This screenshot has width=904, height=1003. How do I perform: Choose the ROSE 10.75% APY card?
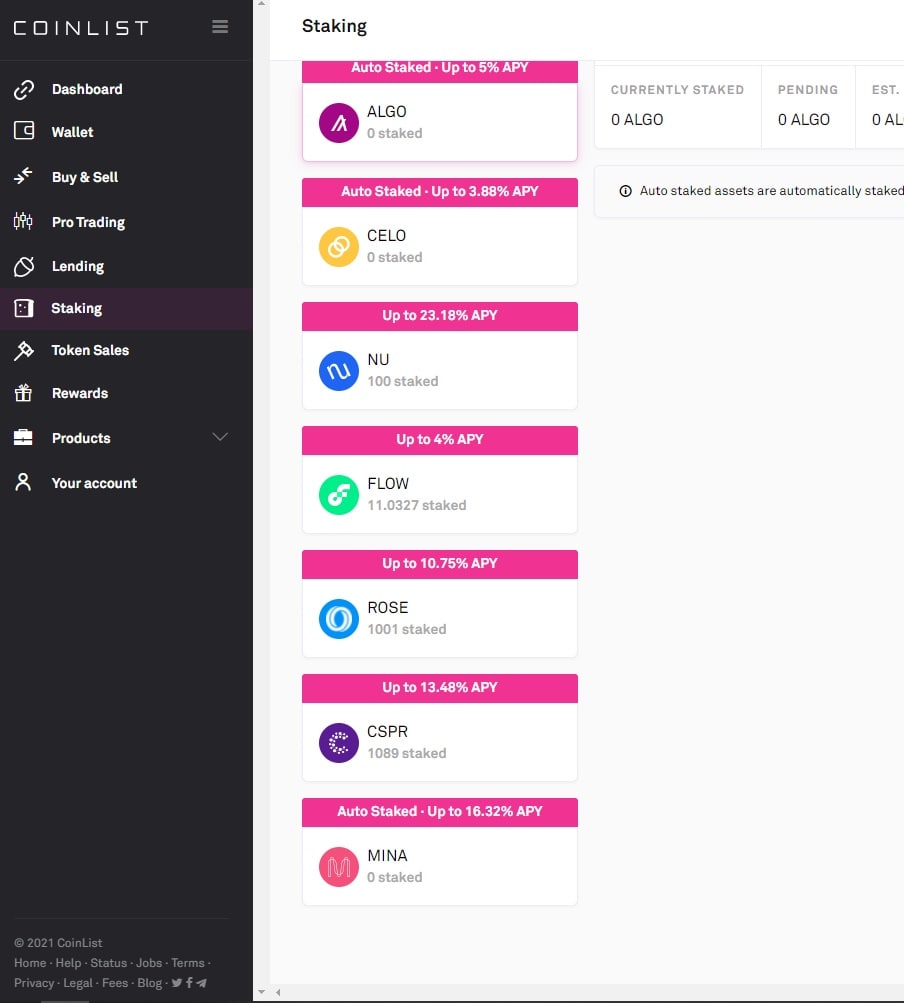[440, 604]
